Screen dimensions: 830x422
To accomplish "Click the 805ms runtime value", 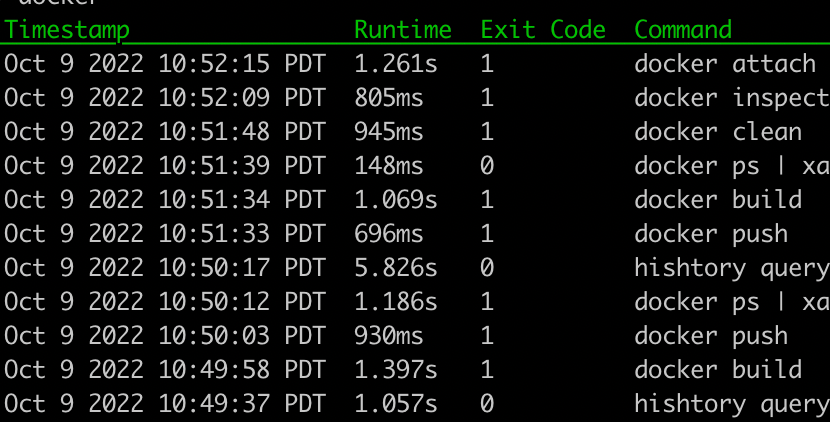I will pos(389,98).
